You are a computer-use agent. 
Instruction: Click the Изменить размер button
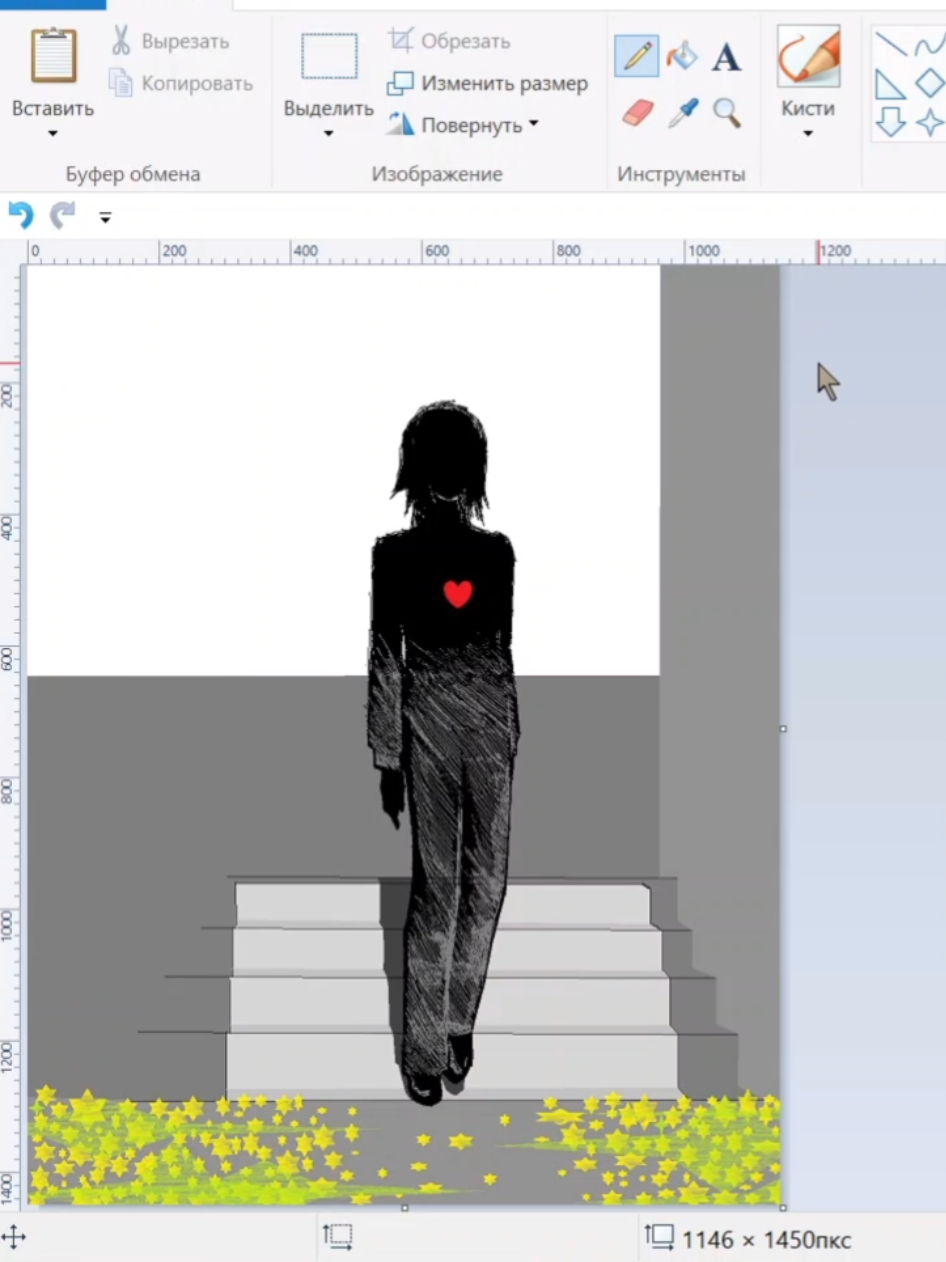488,83
